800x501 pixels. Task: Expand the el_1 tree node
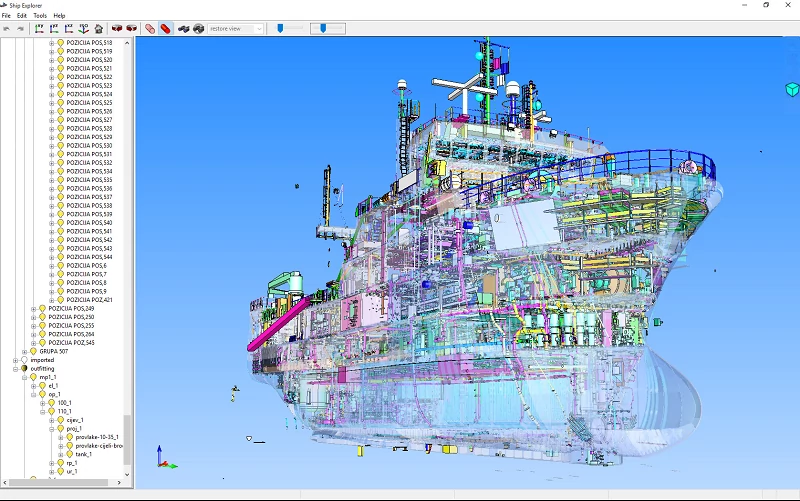(x=34, y=386)
